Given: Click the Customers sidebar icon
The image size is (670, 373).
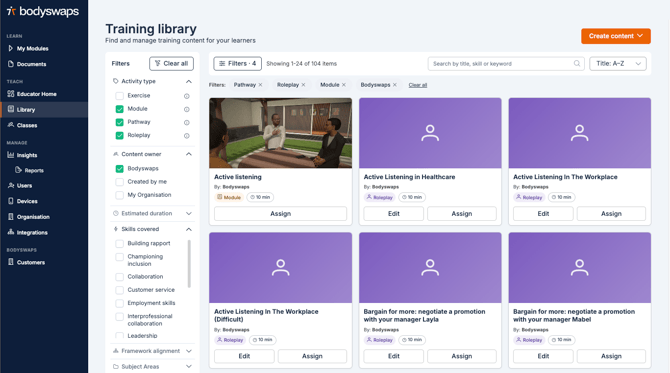Looking at the screenshot, I should click(11, 262).
